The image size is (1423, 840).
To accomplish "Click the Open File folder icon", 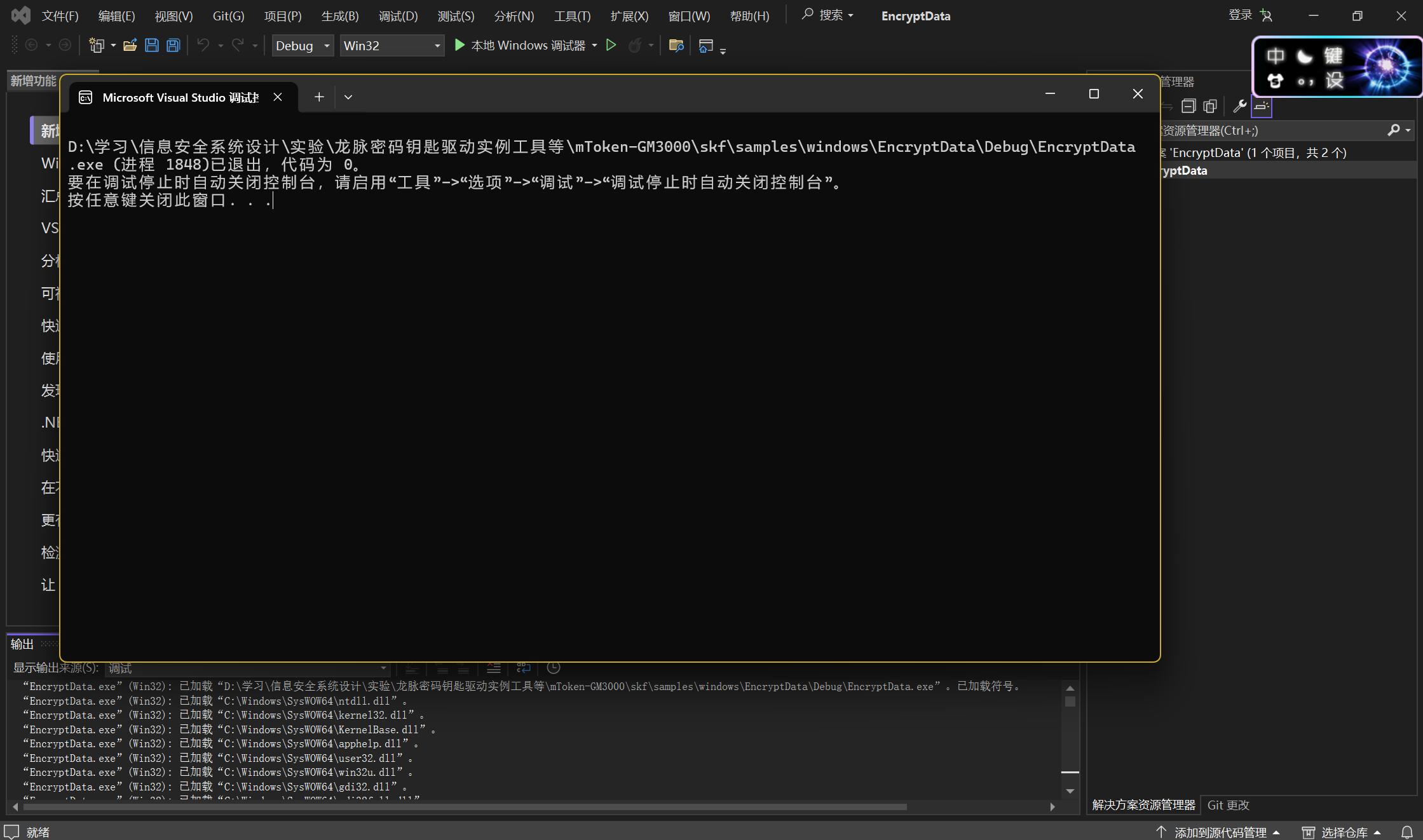I will coord(130,45).
